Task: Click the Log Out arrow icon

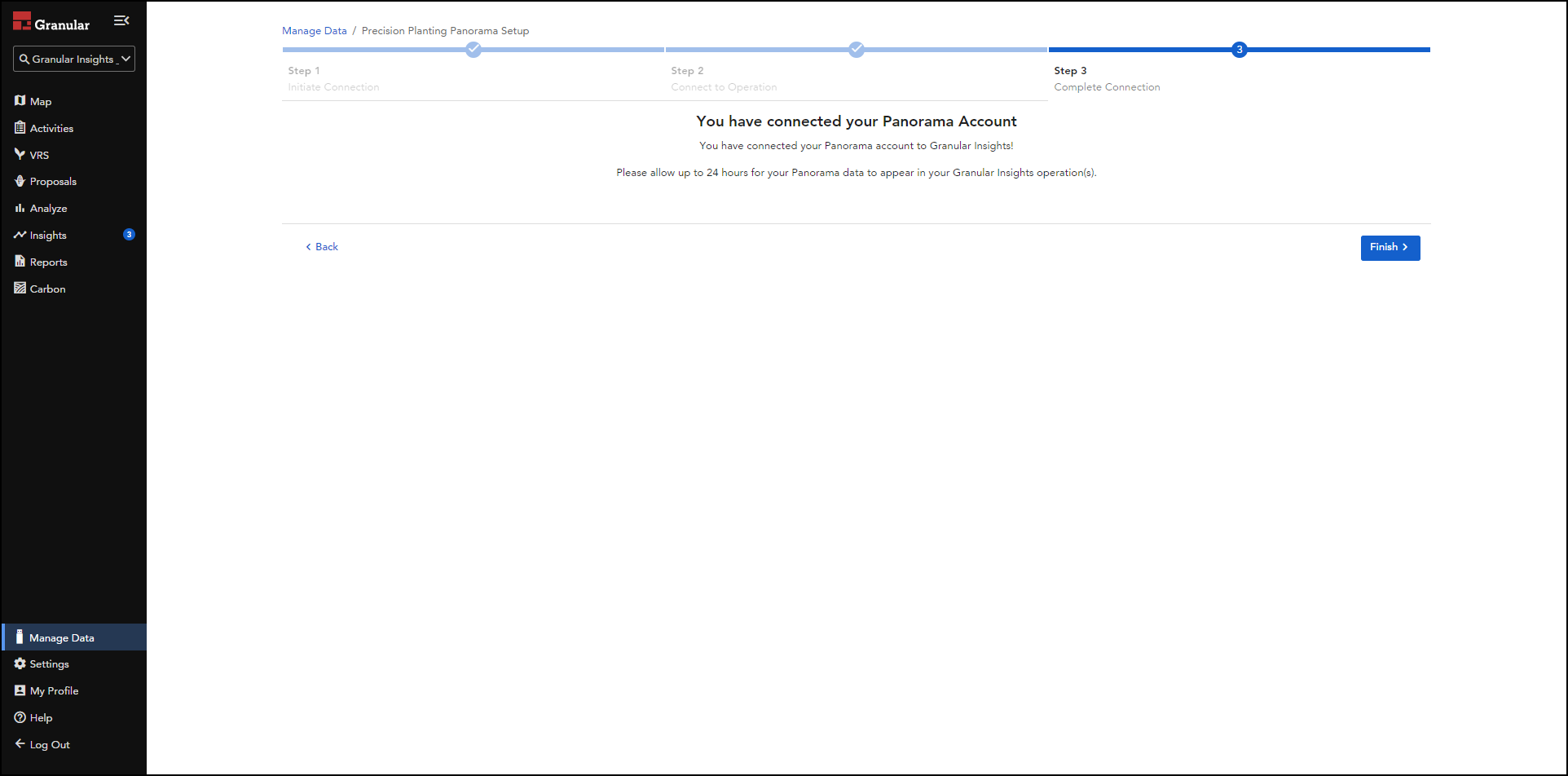Action: point(20,743)
